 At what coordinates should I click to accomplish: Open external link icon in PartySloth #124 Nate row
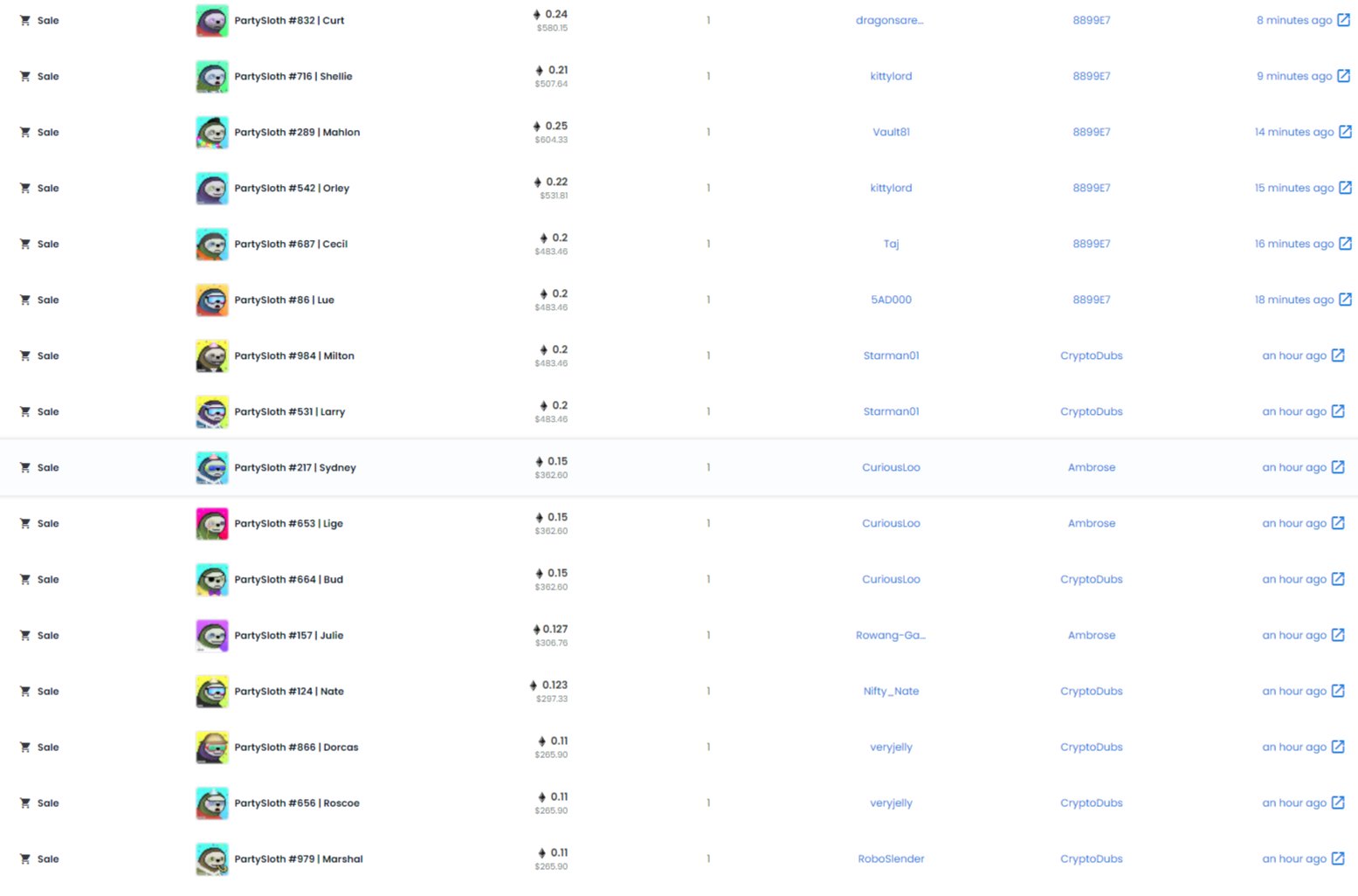pyautogui.click(x=1338, y=691)
